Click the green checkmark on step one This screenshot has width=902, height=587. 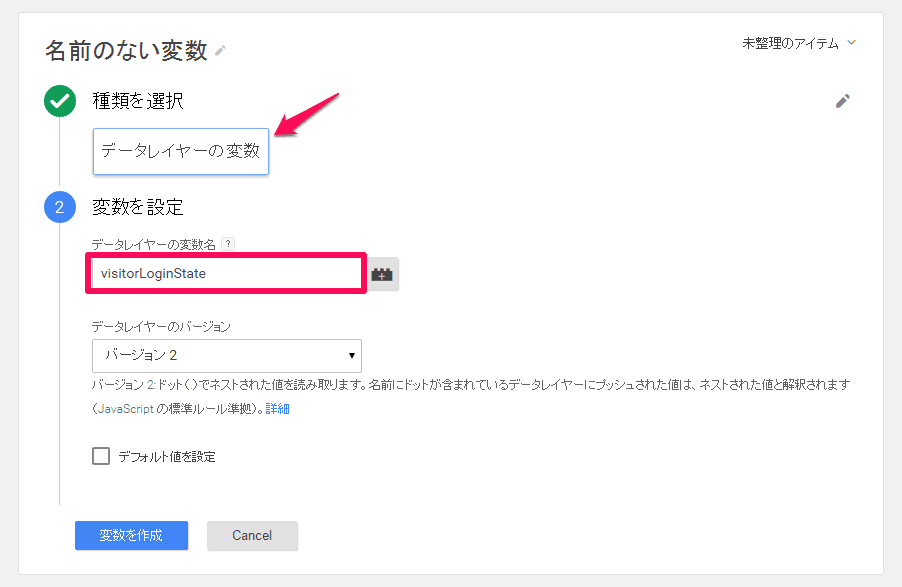pos(60,101)
